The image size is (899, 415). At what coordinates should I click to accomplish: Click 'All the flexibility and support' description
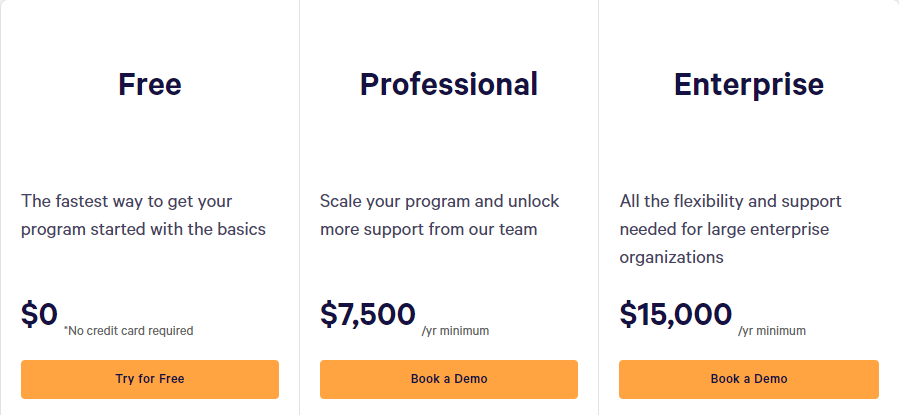[x=730, y=201]
